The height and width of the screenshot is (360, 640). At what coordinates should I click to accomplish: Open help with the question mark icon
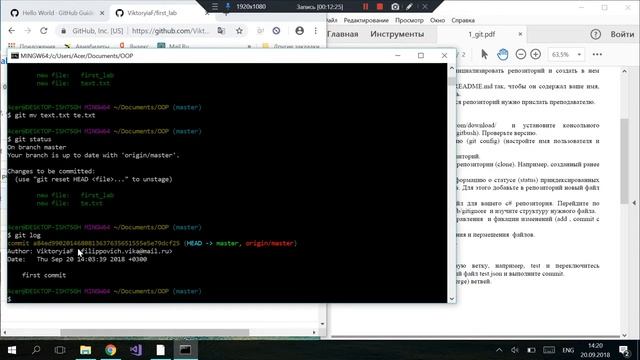coord(596,34)
